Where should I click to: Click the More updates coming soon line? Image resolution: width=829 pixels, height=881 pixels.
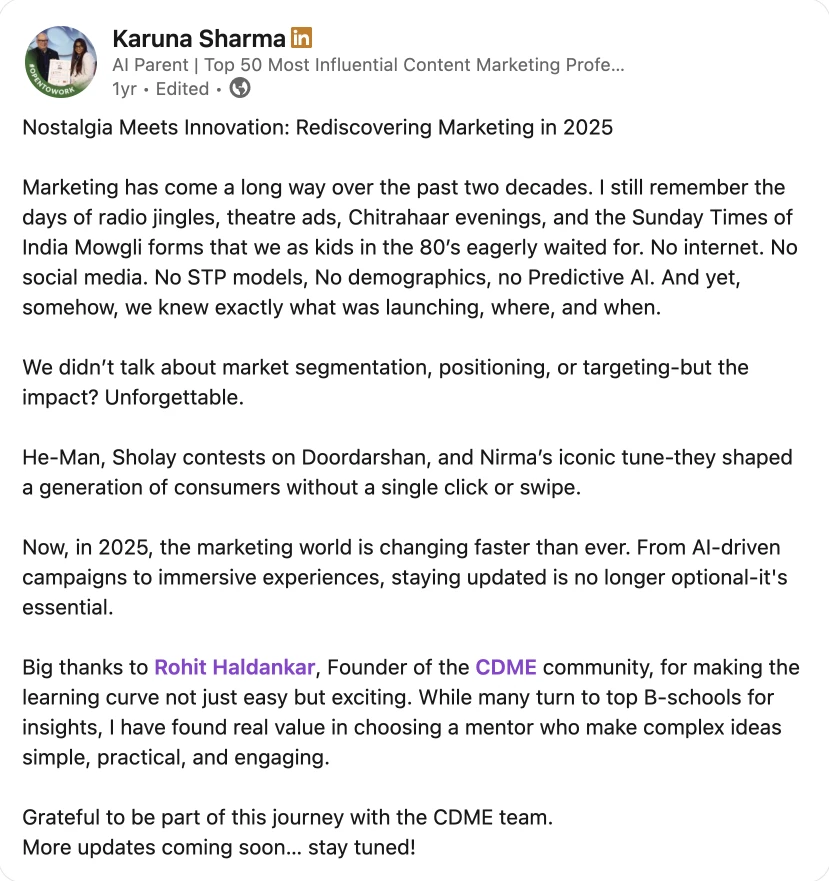tap(219, 847)
